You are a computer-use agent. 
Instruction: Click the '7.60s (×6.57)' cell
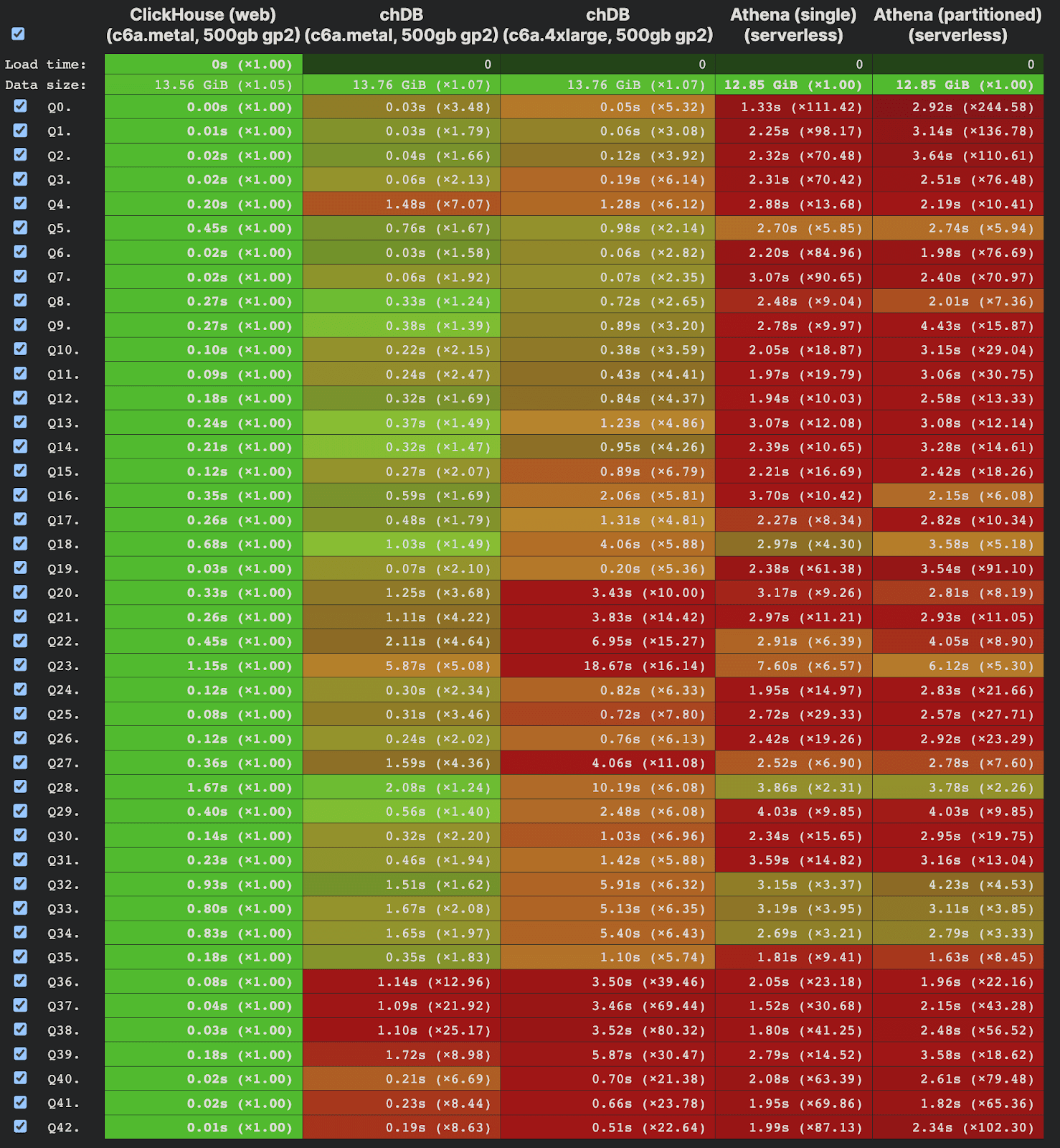[x=794, y=666]
